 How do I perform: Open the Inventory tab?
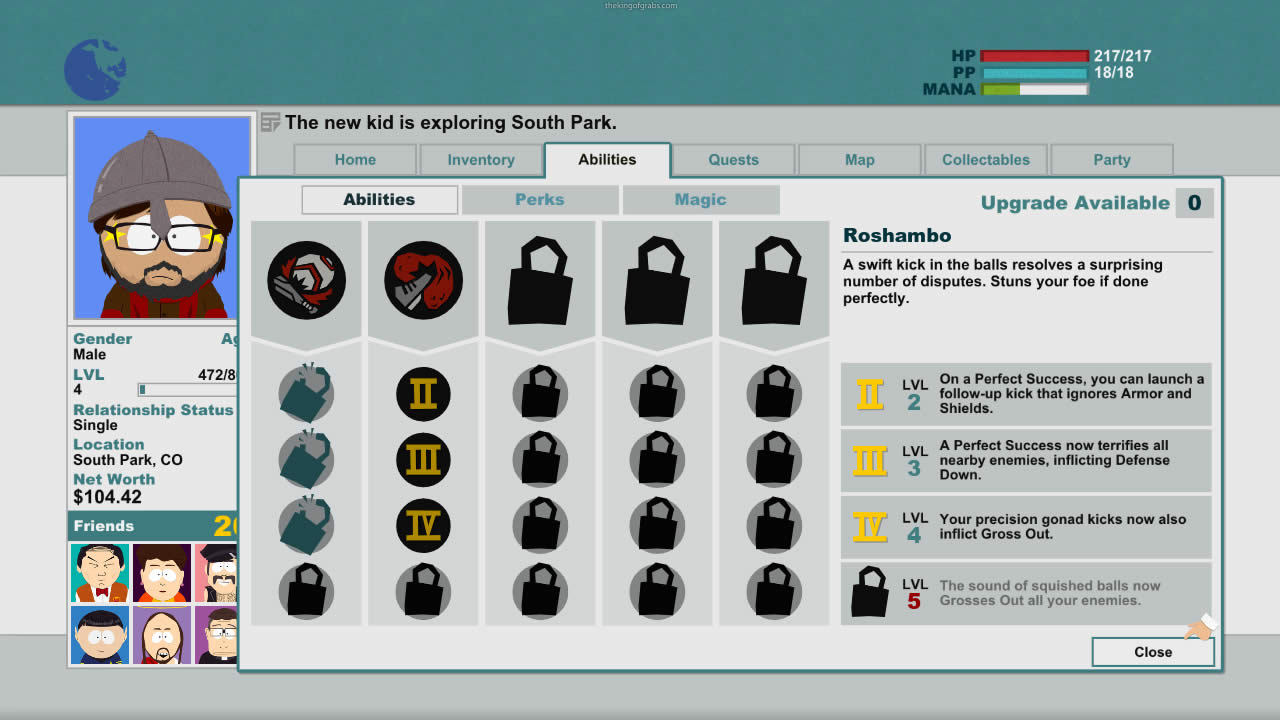point(481,160)
